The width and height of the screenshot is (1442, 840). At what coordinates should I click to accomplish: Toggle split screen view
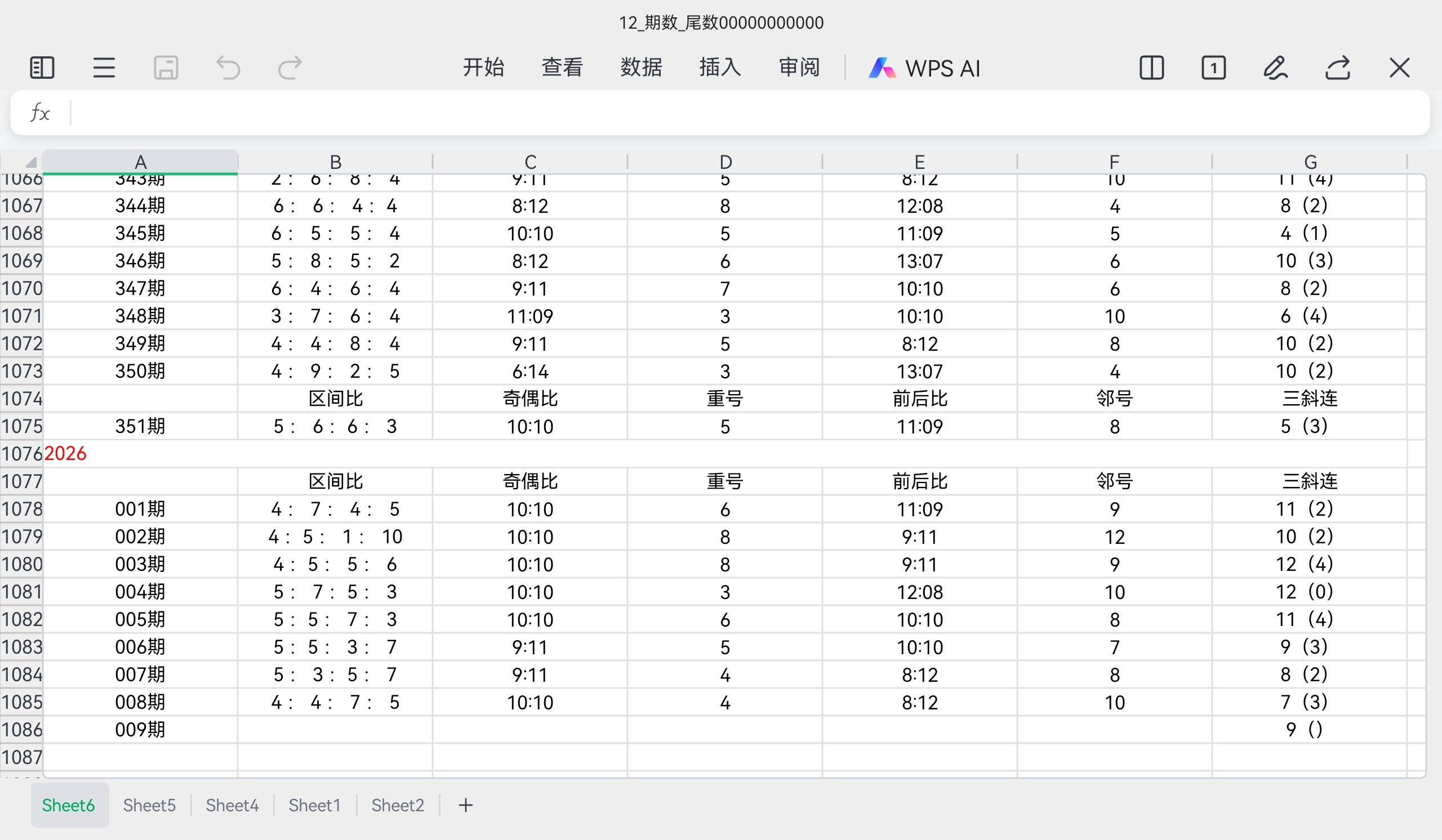pos(1152,68)
